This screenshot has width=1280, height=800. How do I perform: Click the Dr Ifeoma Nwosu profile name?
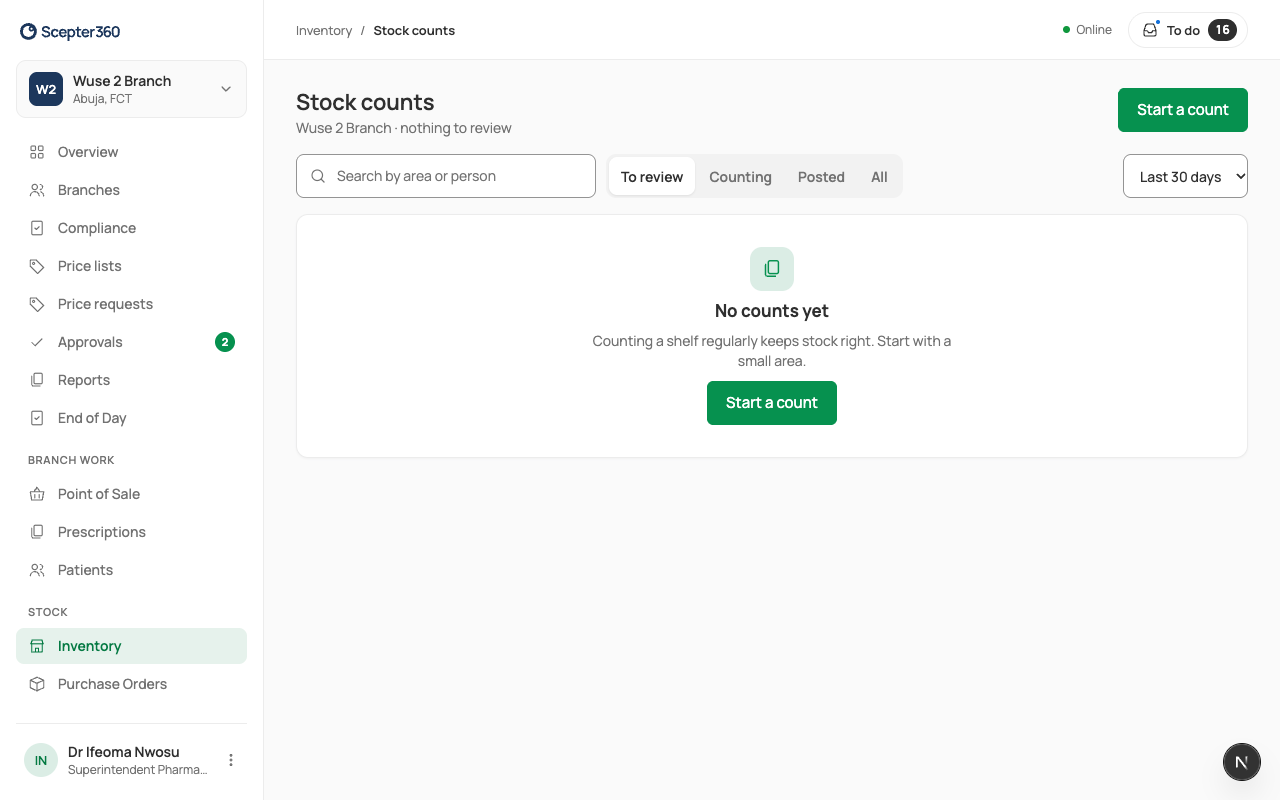(124, 752)
